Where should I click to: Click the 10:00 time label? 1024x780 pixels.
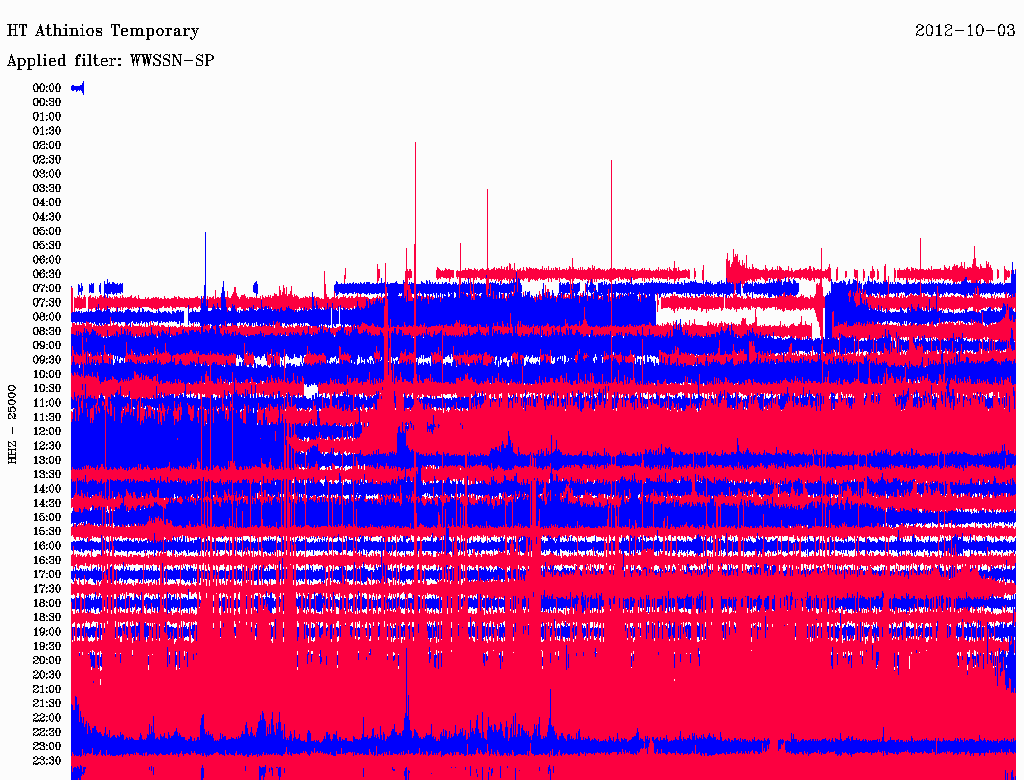47,374
